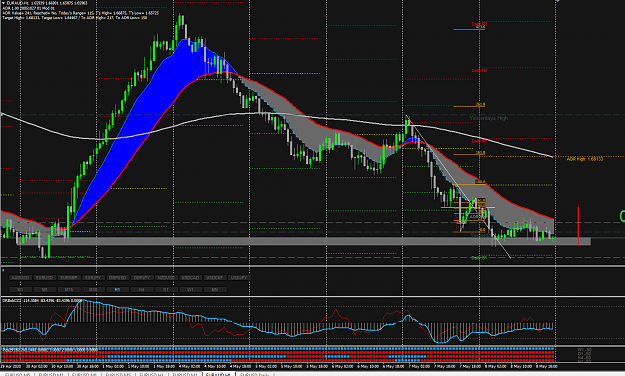Screen dimensions: 625x376
Task: Open the NZDUSD symbol button
Action: click(x=166, y=278)
